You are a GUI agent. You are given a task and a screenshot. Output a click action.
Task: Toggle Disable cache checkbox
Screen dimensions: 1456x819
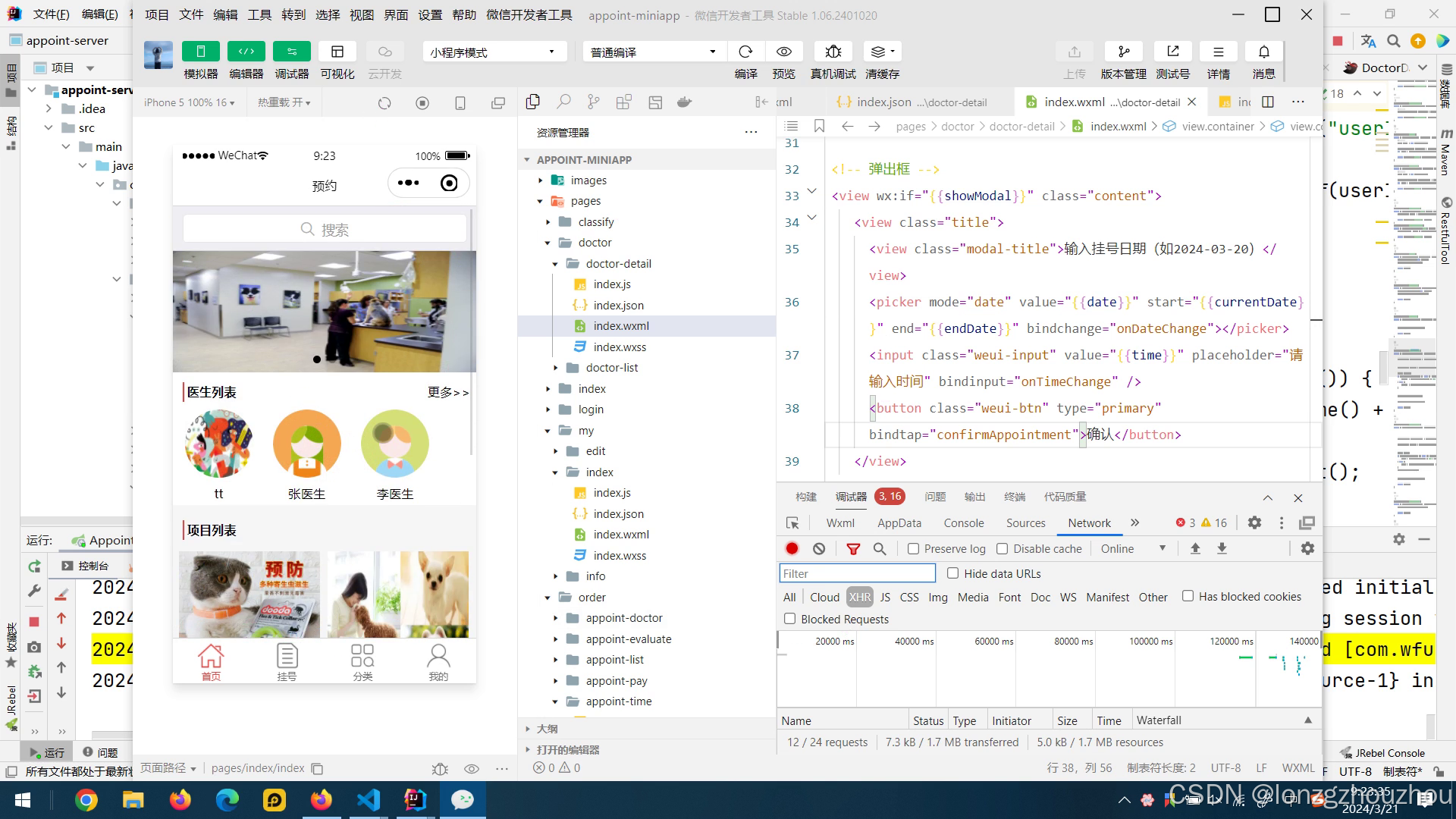tap(1003, 548)
